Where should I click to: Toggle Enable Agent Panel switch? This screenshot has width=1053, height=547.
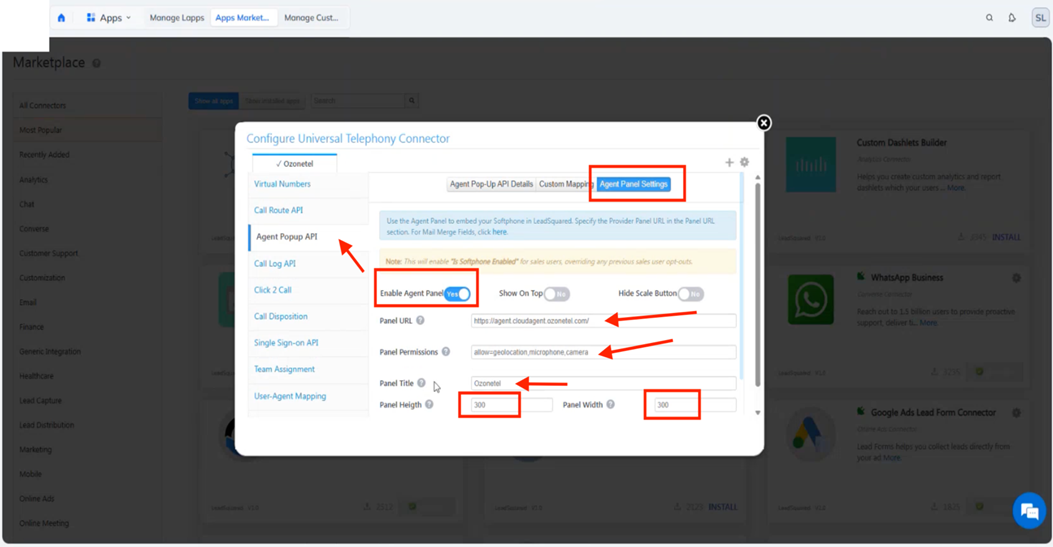457,294
